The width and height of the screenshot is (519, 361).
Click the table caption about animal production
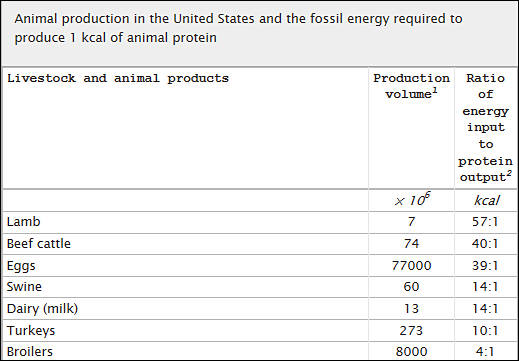[x=238, y=28]
